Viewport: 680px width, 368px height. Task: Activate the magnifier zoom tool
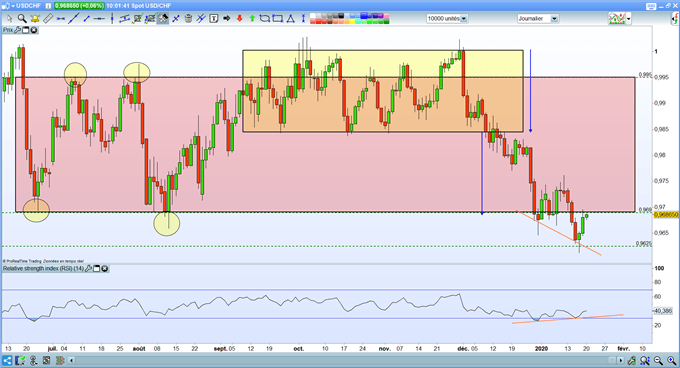(22, 19)
